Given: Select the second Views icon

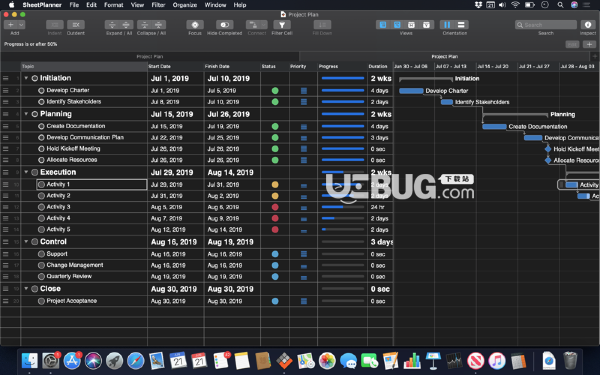Looking at the screenshot, I should (397, 25).
